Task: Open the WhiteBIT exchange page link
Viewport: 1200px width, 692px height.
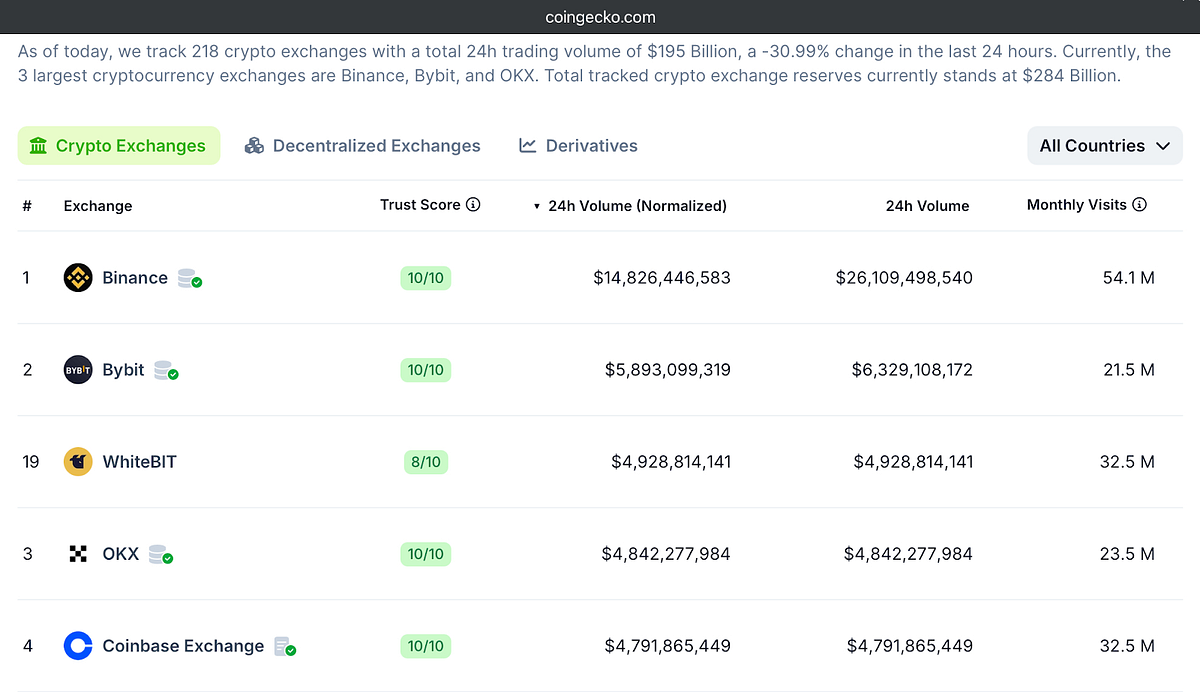Action: click(x=140, y=461)
